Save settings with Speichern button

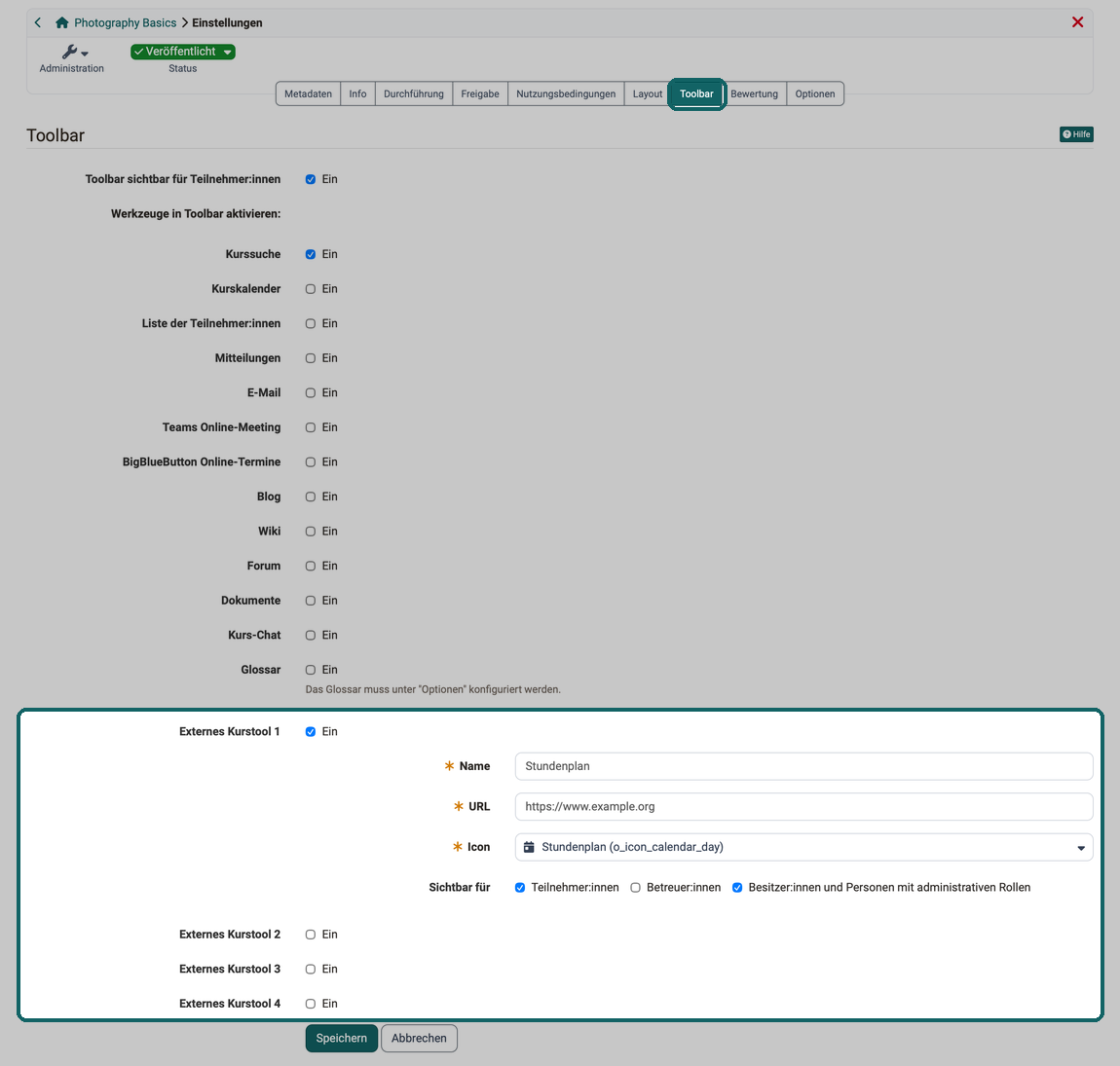point(342,1038)
